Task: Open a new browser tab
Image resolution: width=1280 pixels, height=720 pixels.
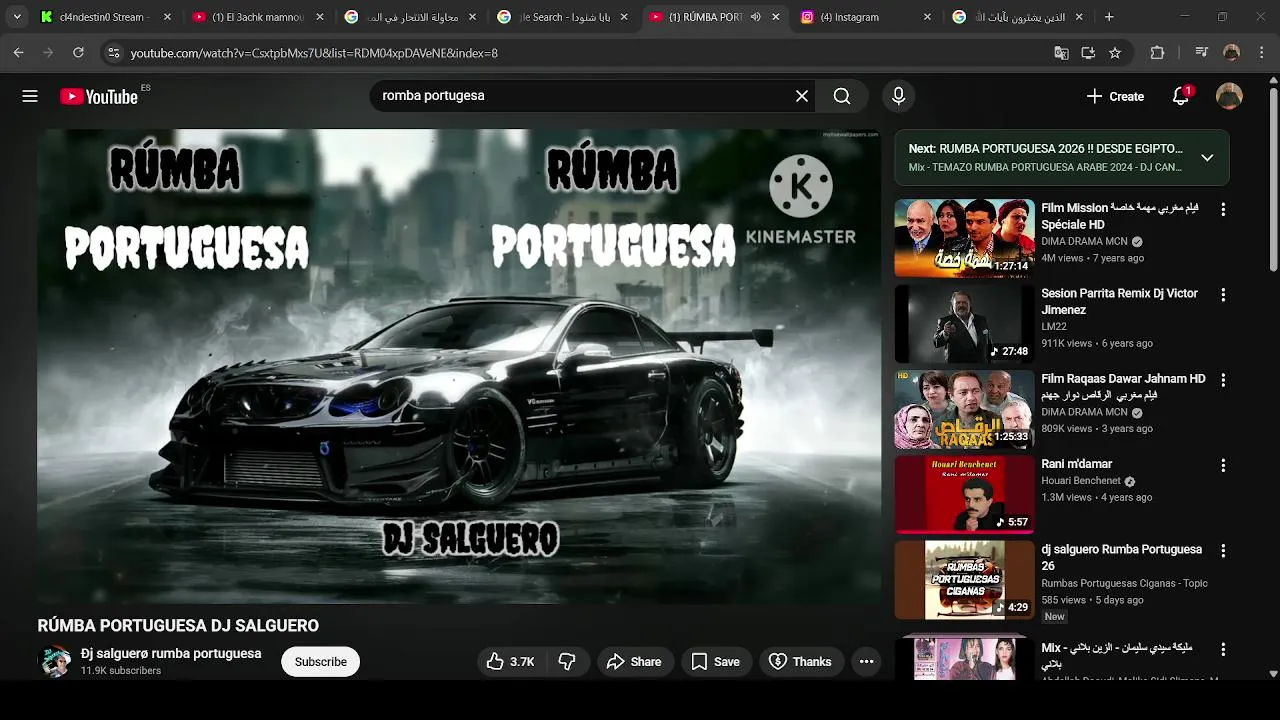Action: coord(1108,17)
